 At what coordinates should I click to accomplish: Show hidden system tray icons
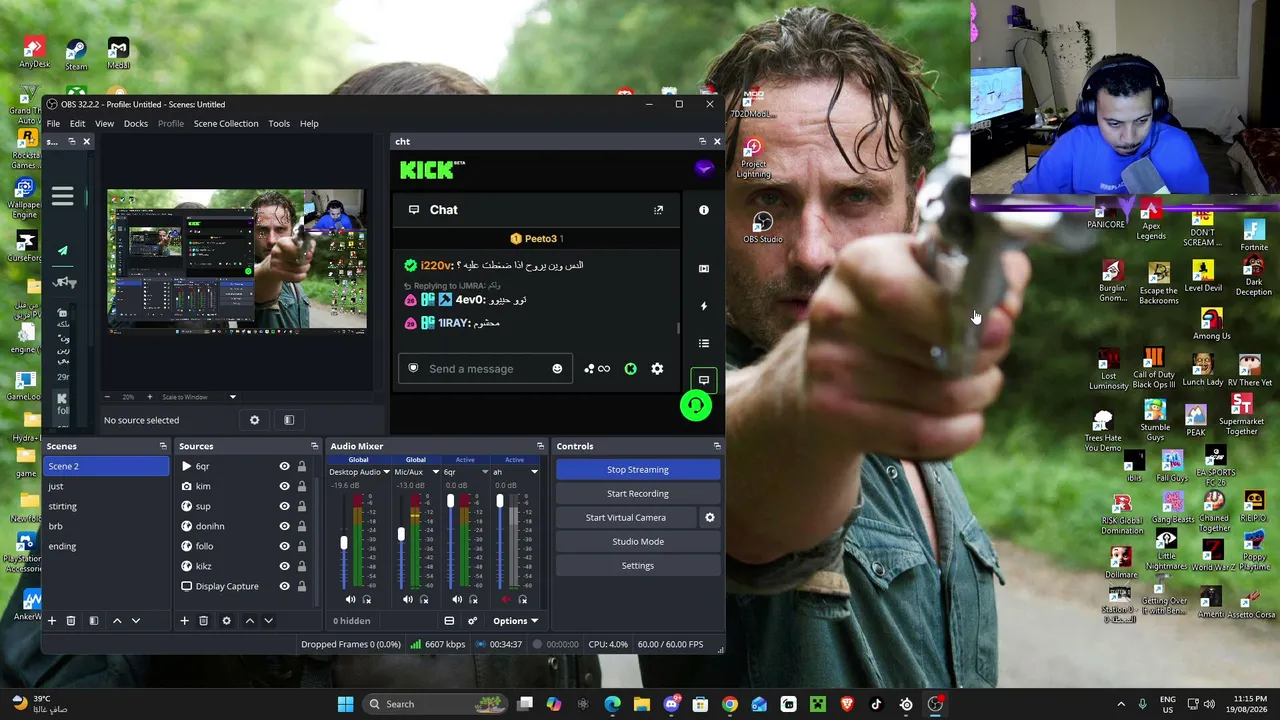tap(1121, 704)
